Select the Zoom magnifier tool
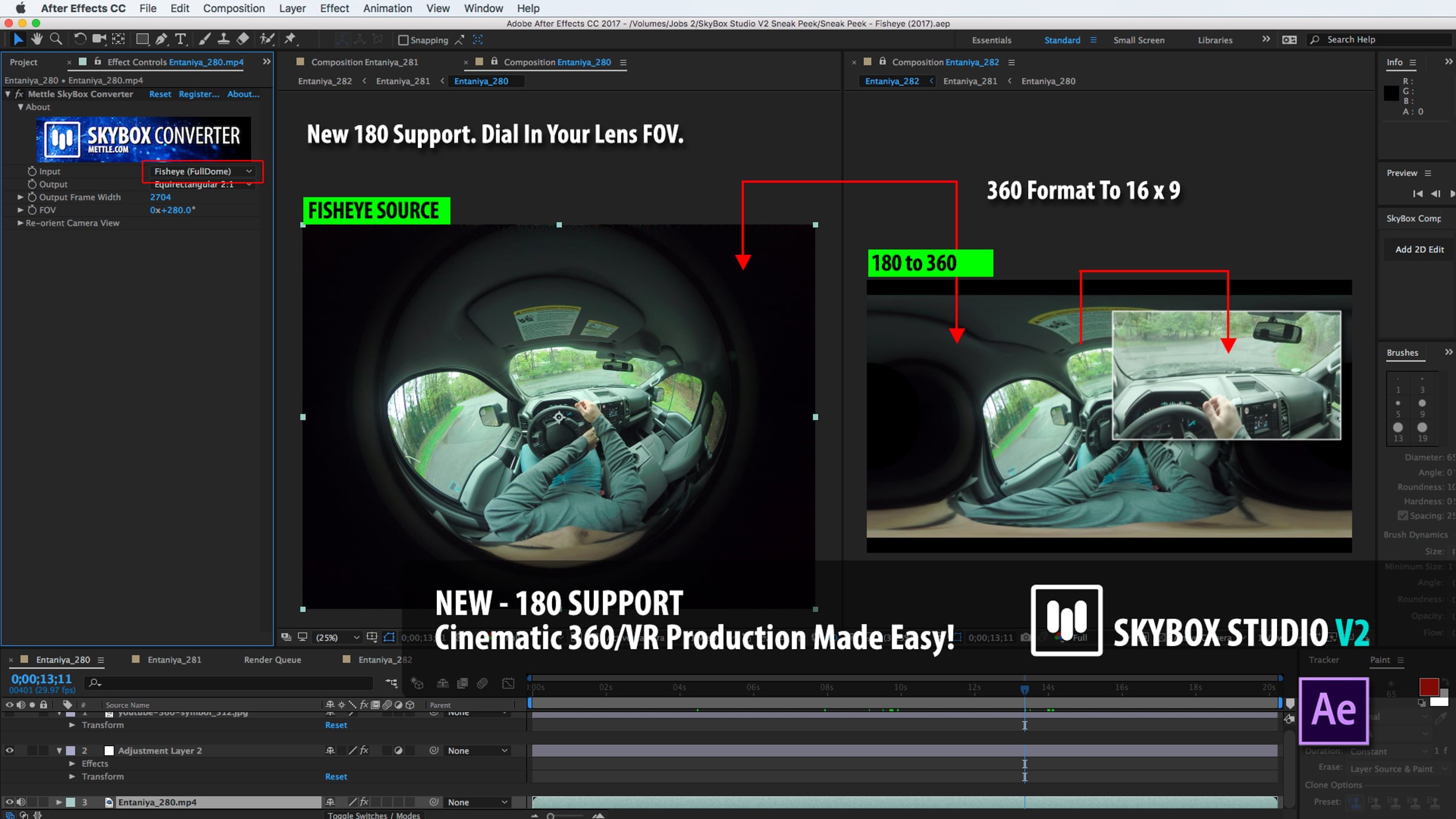This screenshot has width=1456, height=819. pos(56,39)
